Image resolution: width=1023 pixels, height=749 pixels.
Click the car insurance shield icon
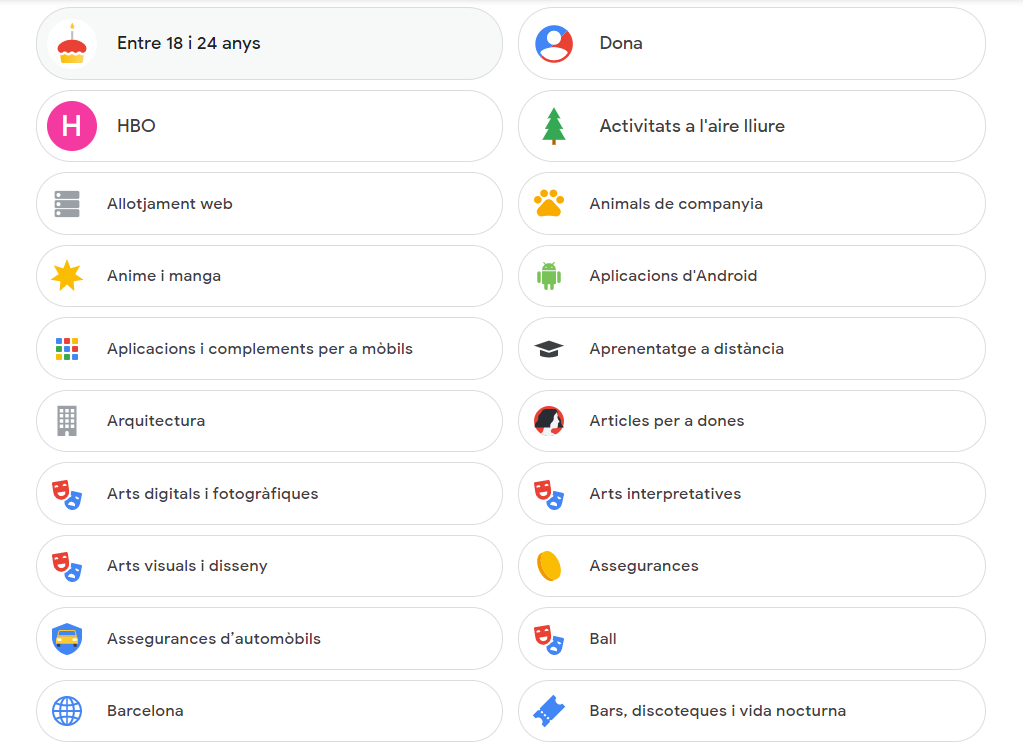click(x=67, y=639)
